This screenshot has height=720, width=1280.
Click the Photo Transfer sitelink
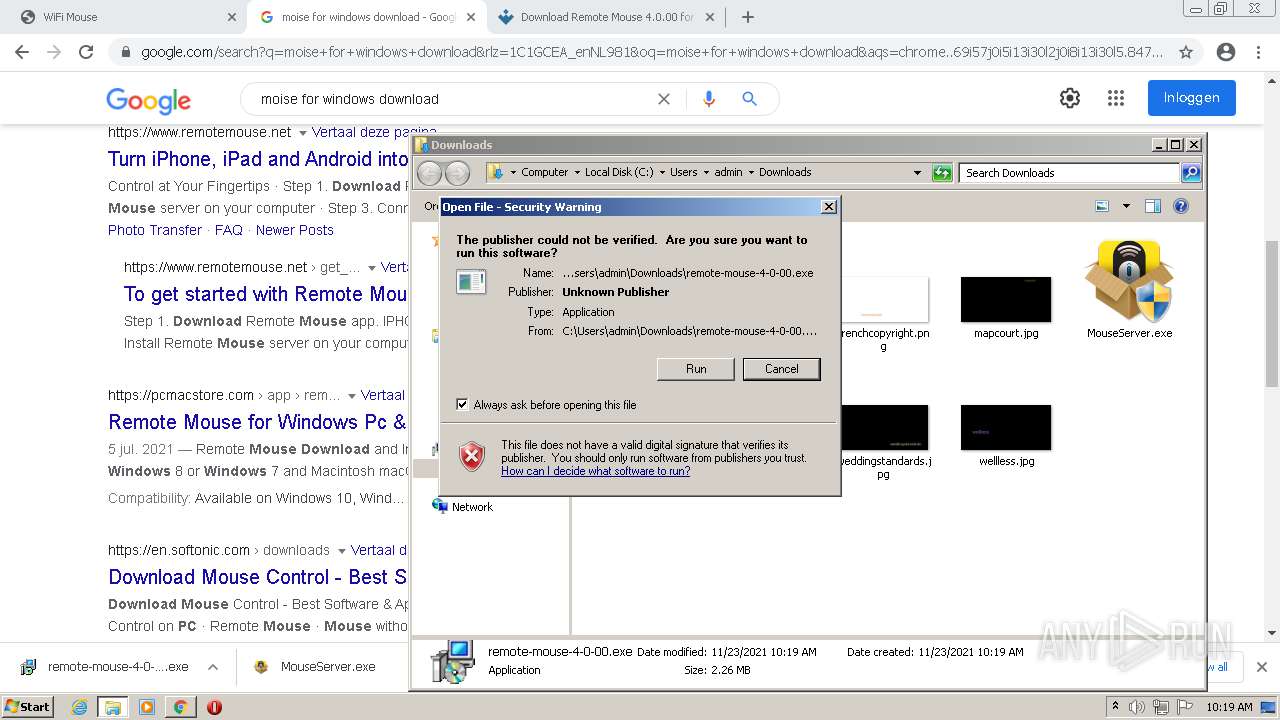pos(155,230)
